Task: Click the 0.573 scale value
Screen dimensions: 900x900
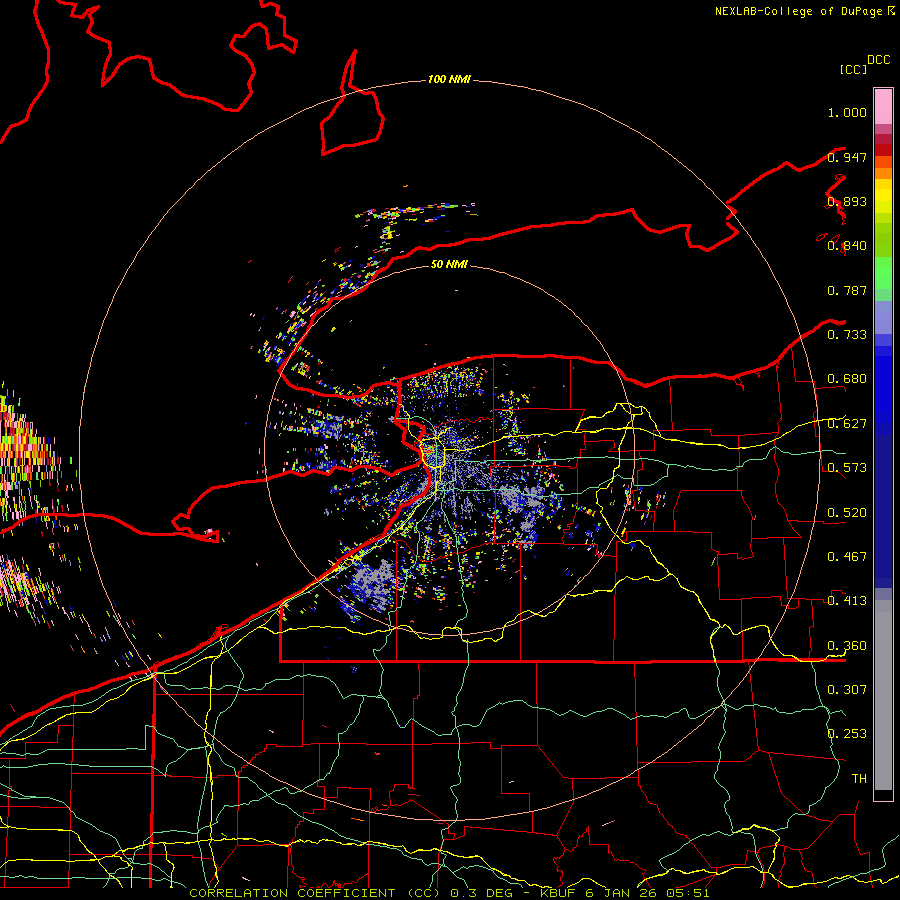Action: (847, 468)
